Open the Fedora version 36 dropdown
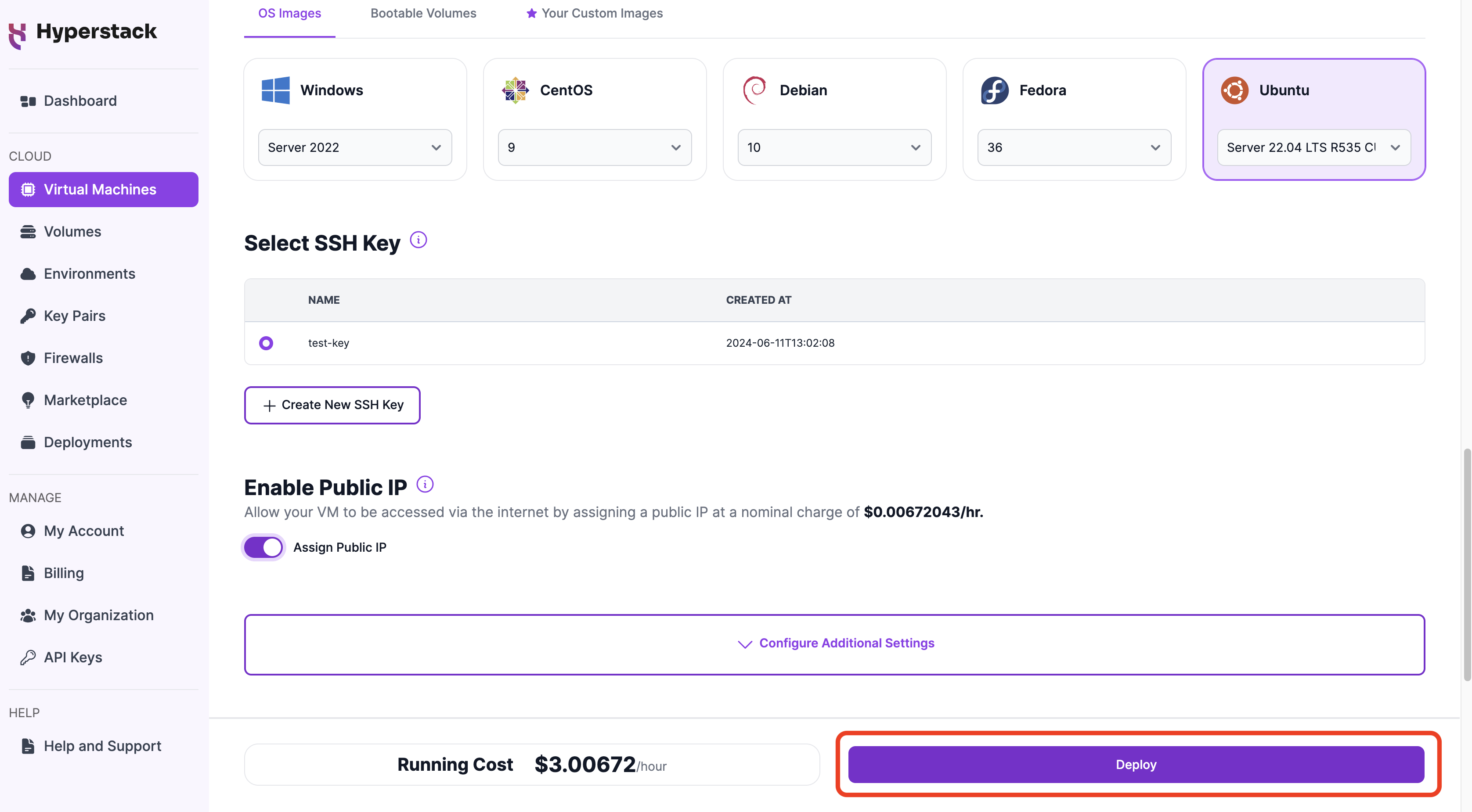Screen dimensions: 1472x812 tap(1074, 147)
